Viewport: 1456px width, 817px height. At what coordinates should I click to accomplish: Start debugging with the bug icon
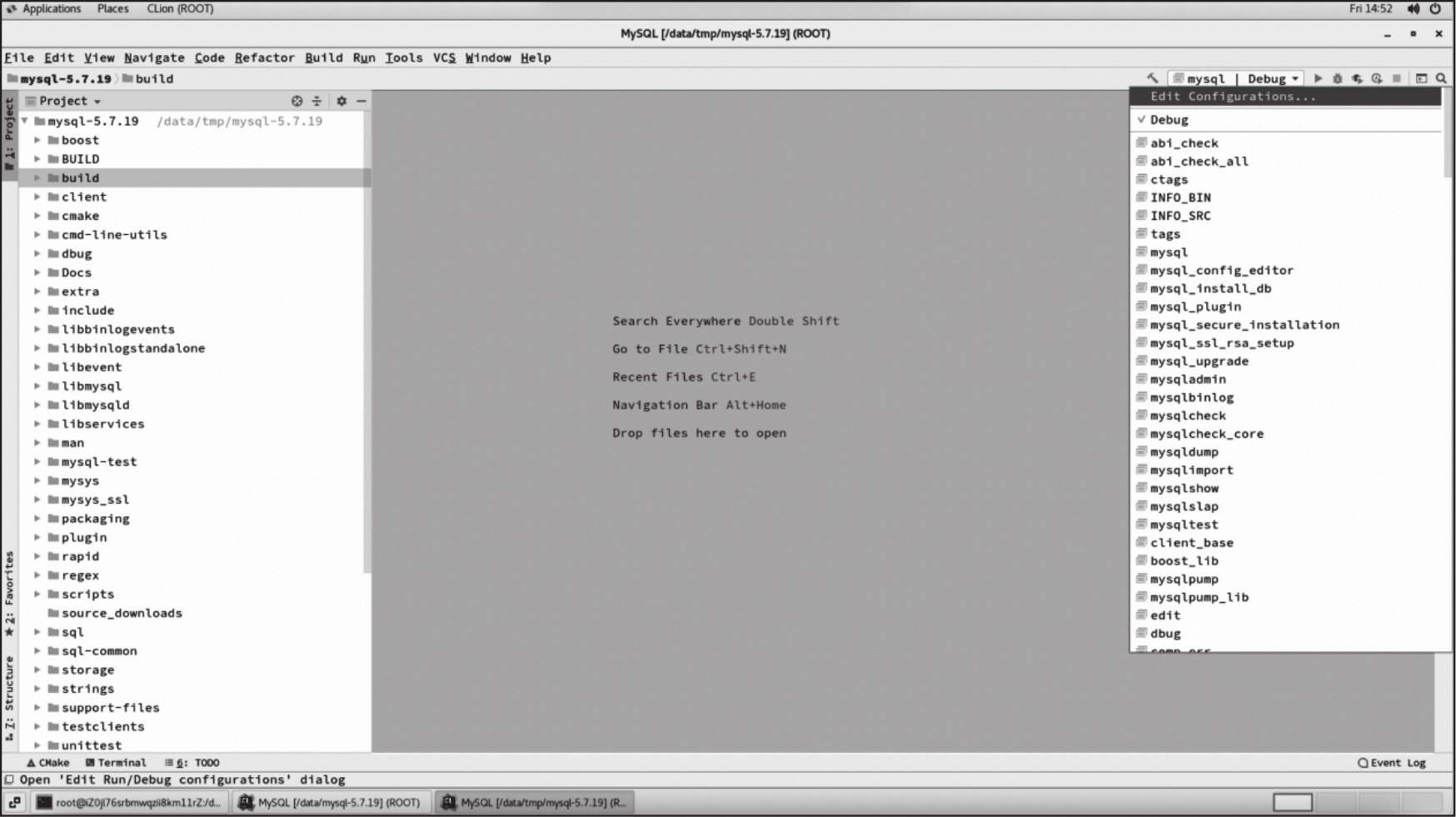click(x=1338, y=78)
